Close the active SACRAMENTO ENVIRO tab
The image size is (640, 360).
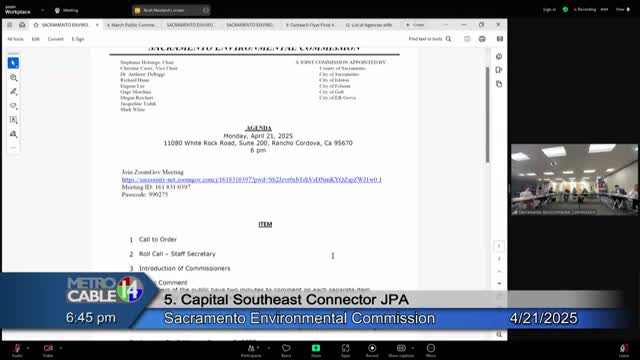point(97,25)
